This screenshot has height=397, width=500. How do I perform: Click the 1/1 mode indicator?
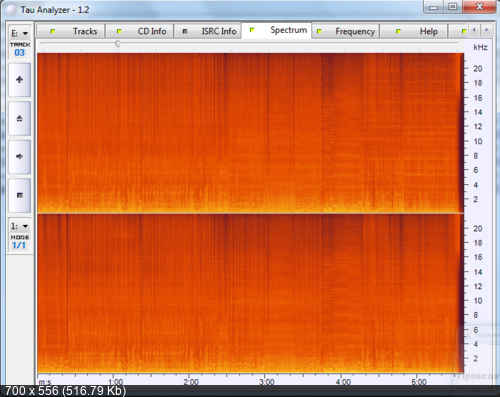tap(19, 246)
